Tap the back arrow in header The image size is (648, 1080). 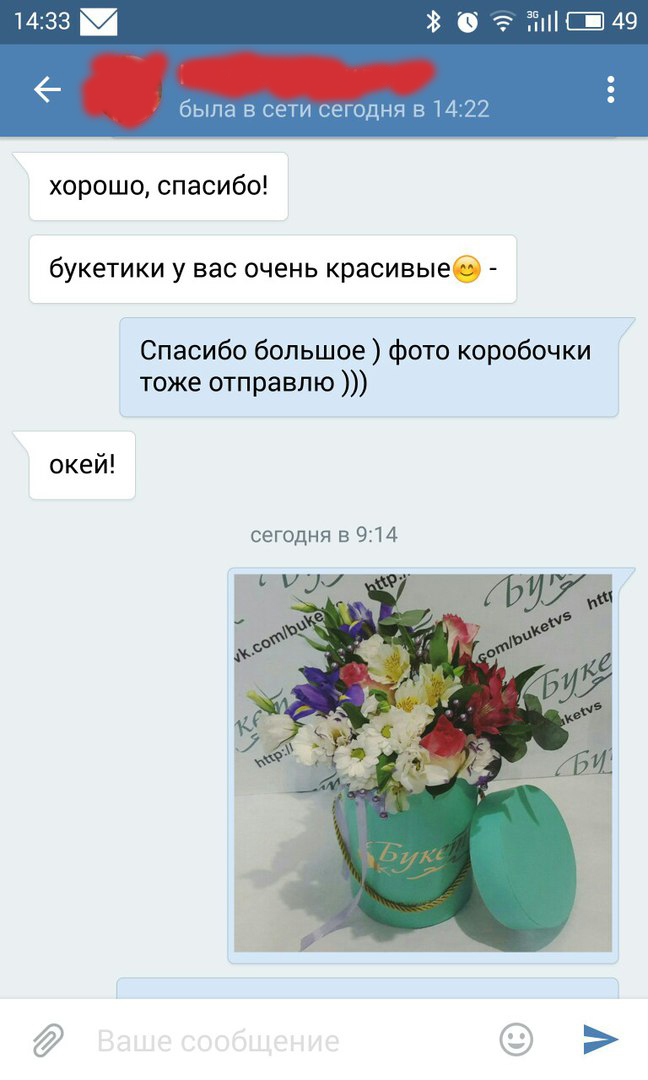(48, 90)
